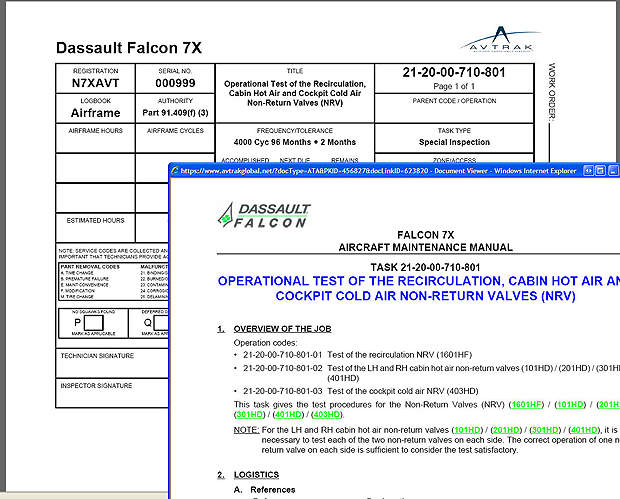Open the 401HD link in the NOTE paragraph

pos(584,430)
